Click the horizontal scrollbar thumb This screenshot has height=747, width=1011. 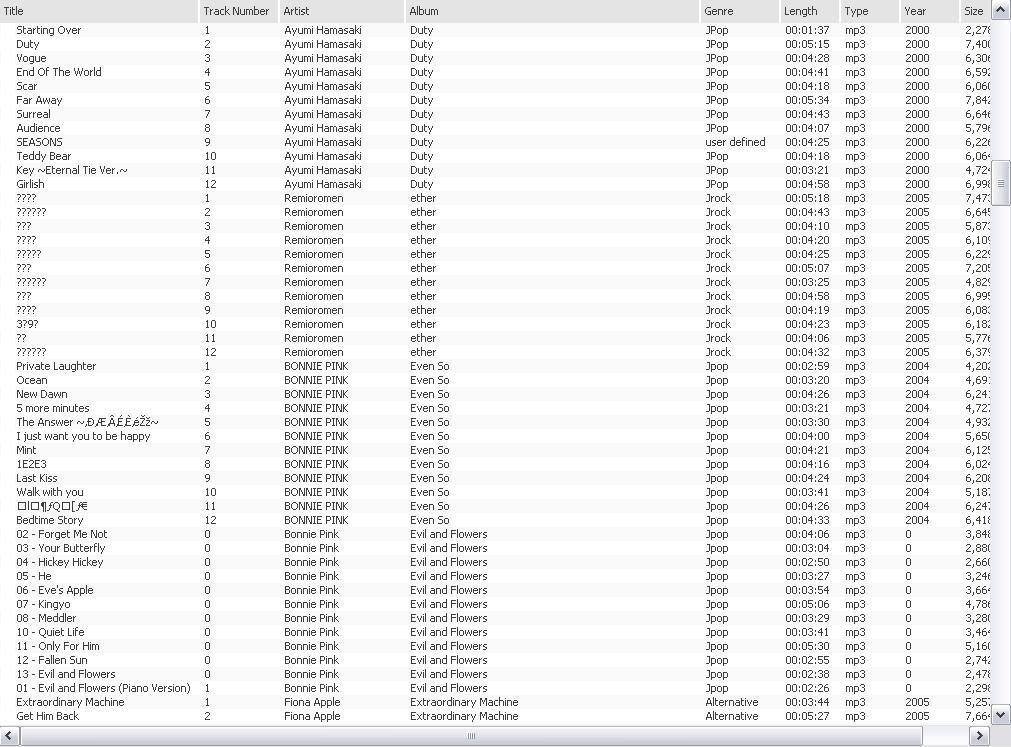click(471, 735)
